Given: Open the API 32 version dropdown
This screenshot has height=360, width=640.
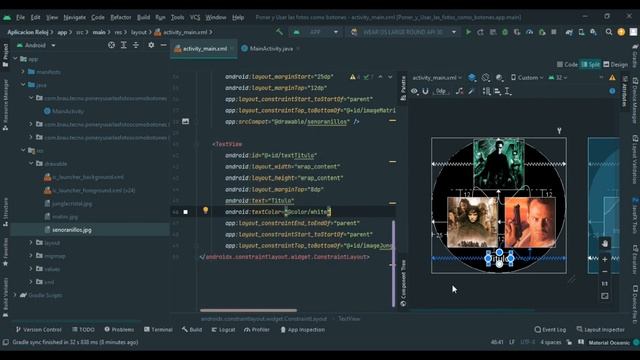Looking at the screenshot, I should [x=558, y=78].
